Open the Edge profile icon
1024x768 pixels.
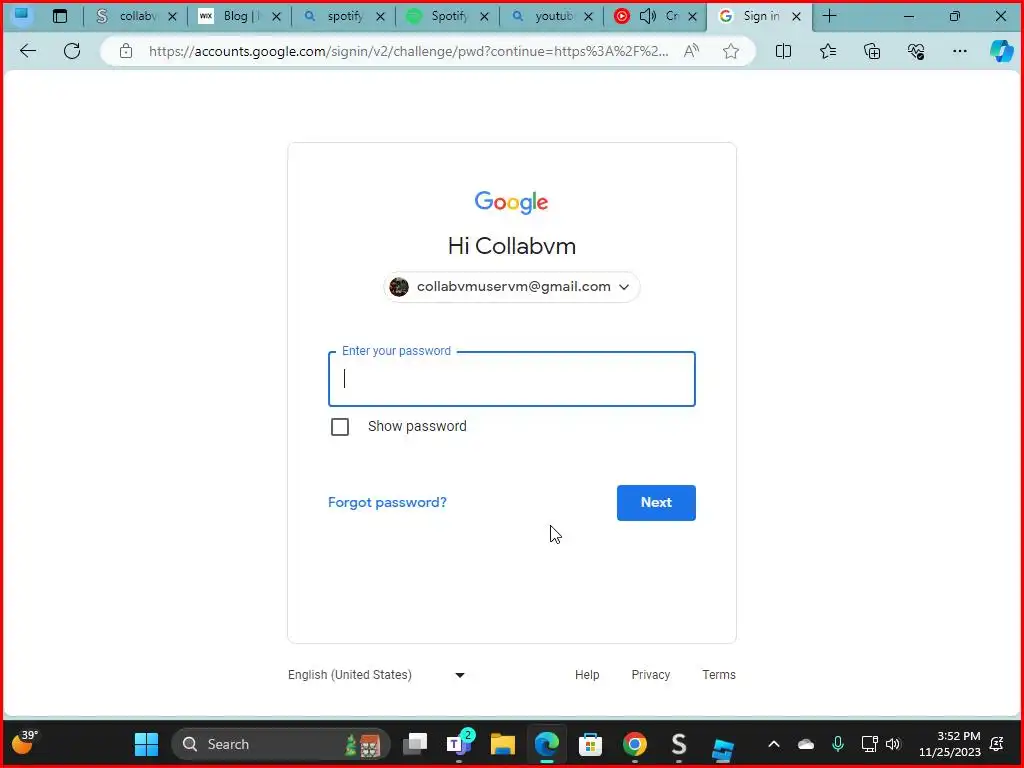22,16
